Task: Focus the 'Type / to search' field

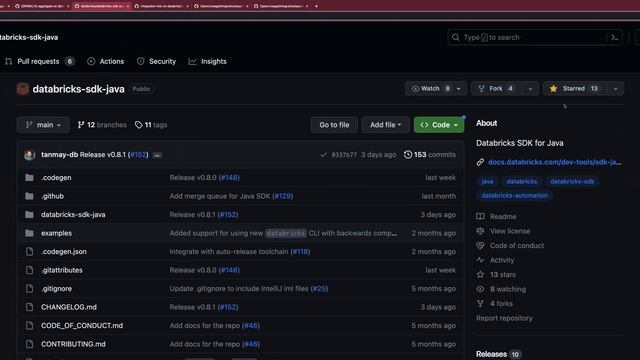Action: 534,37
